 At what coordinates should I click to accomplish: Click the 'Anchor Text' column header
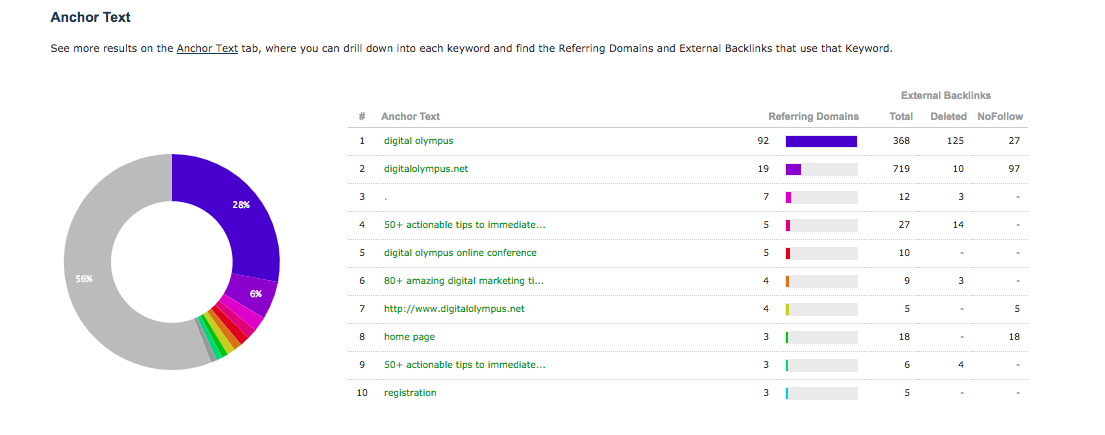tap(410, 116)
